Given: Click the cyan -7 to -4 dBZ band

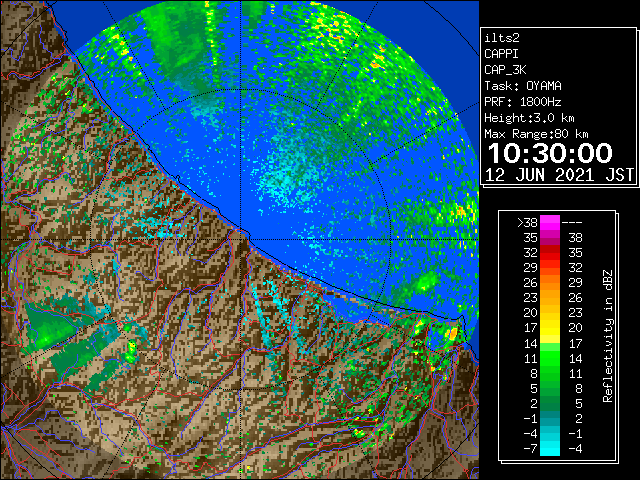Looking at the screenshot, I should click(550, 448).
